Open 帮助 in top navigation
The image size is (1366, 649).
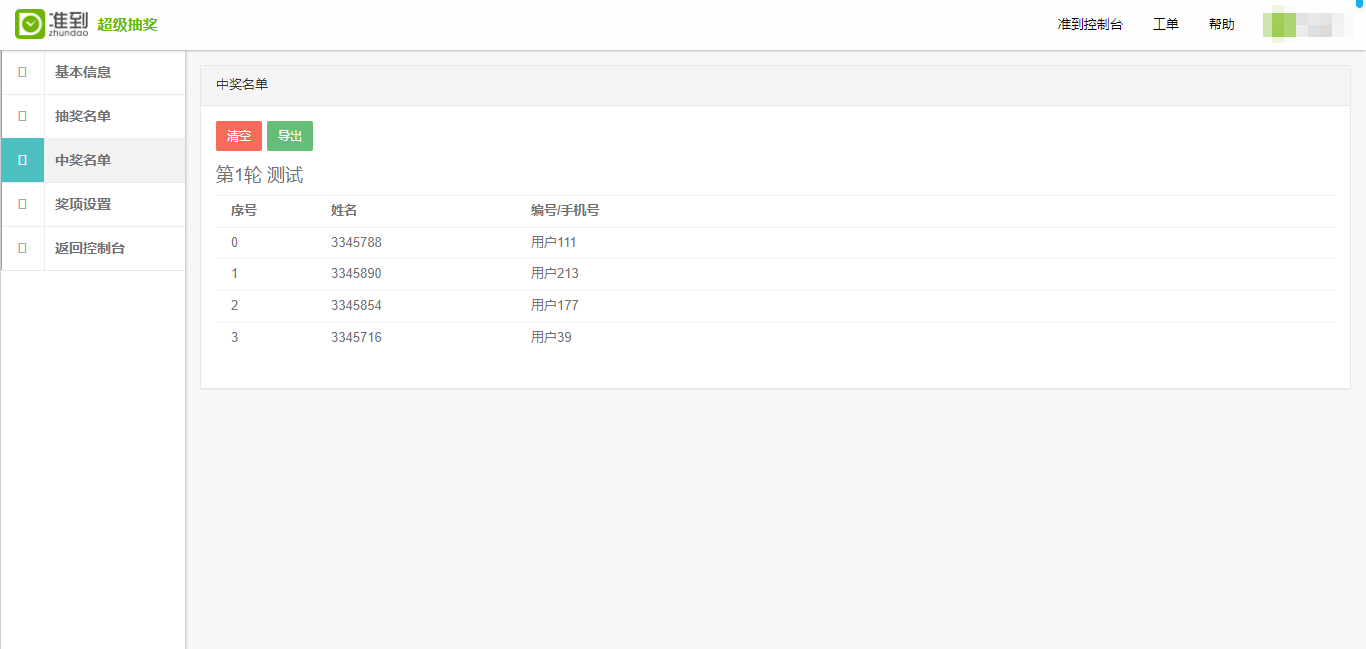(1221, 24)
